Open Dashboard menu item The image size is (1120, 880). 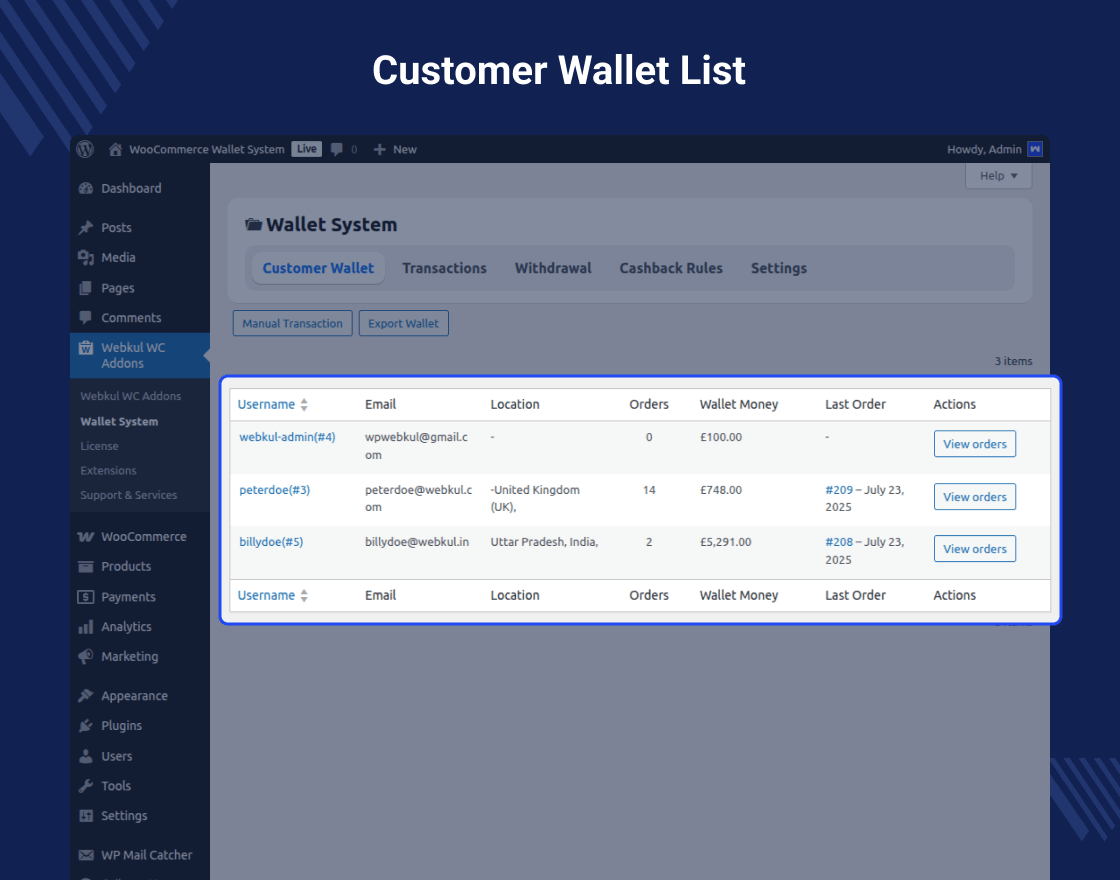click(131, 189)
